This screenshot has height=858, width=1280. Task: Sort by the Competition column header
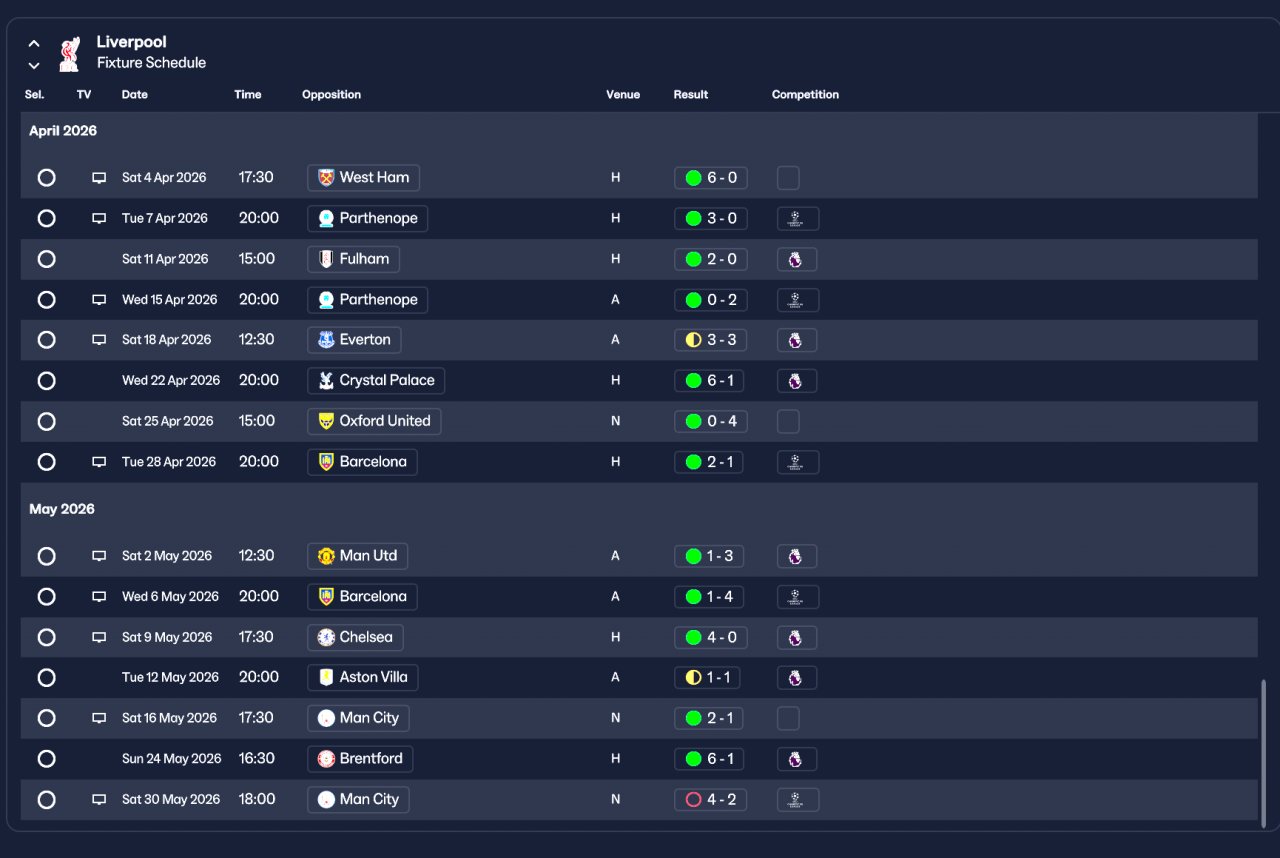pyautogui.click(x=805, y=95)
